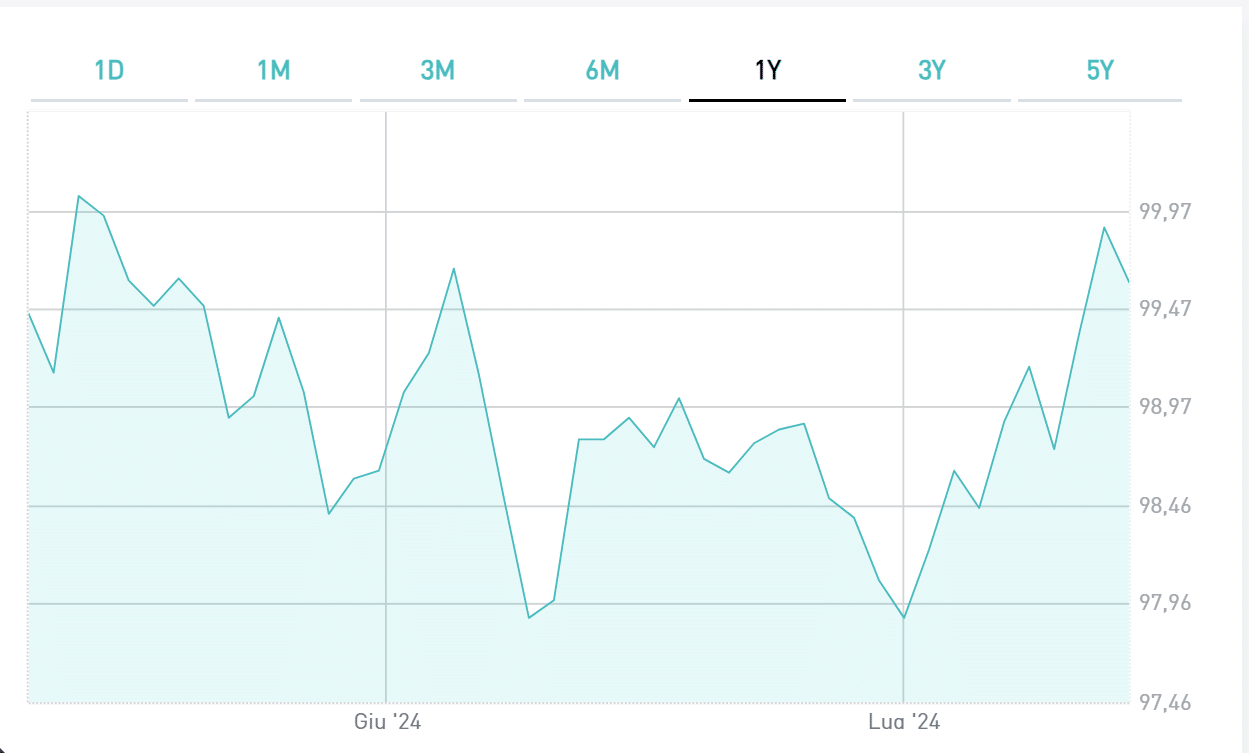
Task: Click the 99,97 y-axis label
Action: [1165, 211]
